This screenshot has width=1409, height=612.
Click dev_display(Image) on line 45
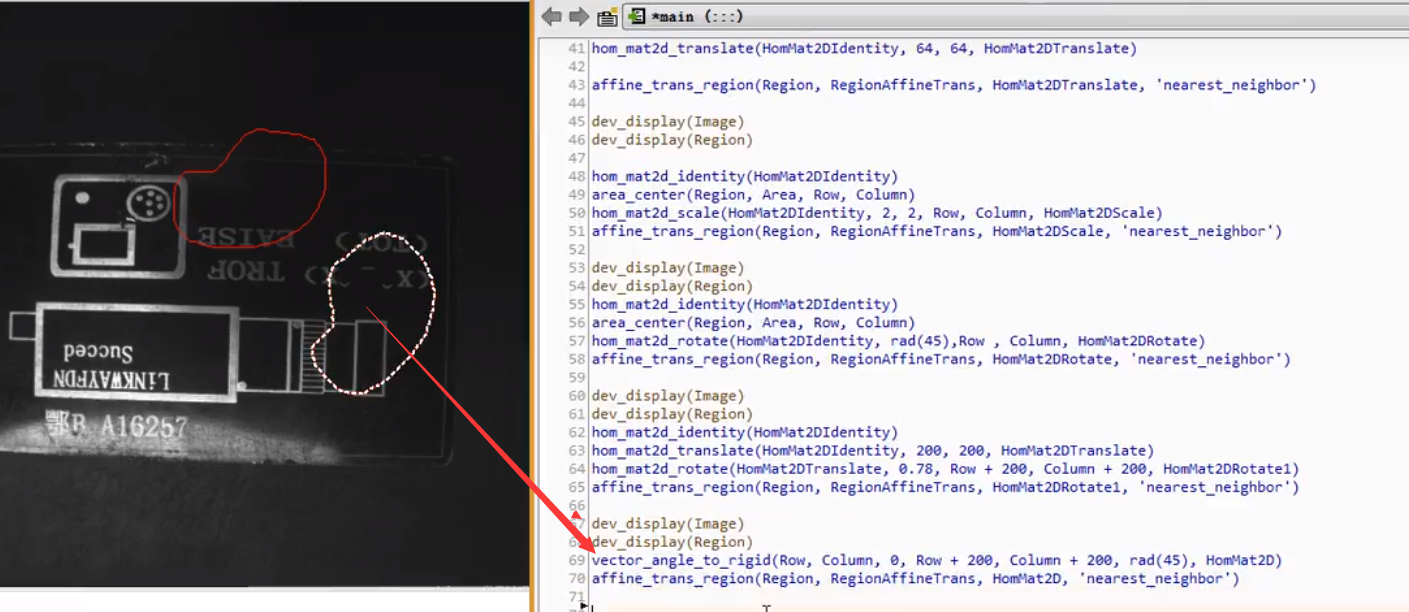pos(668,121)
